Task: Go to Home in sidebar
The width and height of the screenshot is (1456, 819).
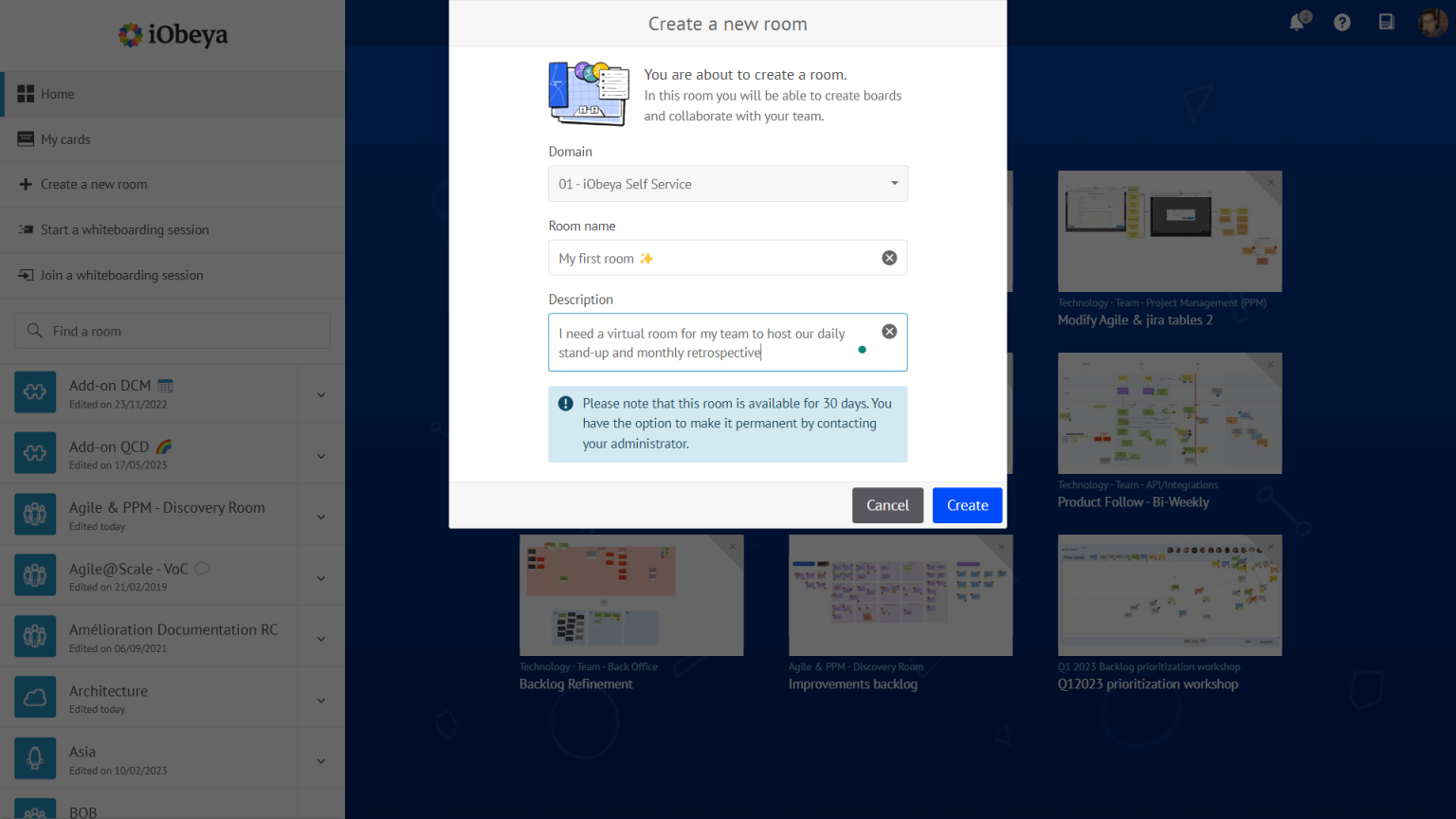Action: point(58,94)
